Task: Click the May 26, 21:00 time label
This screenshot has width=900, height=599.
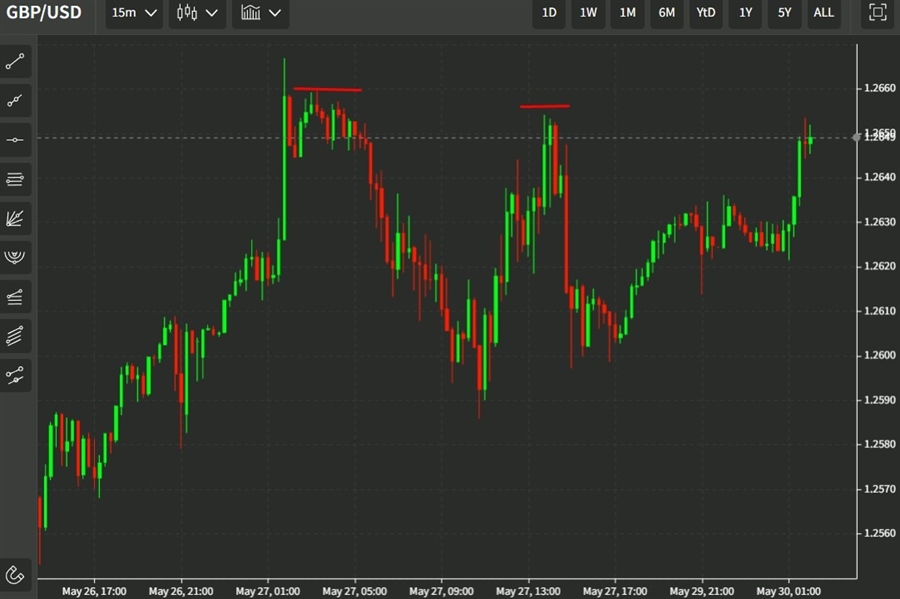Action: 181,591
